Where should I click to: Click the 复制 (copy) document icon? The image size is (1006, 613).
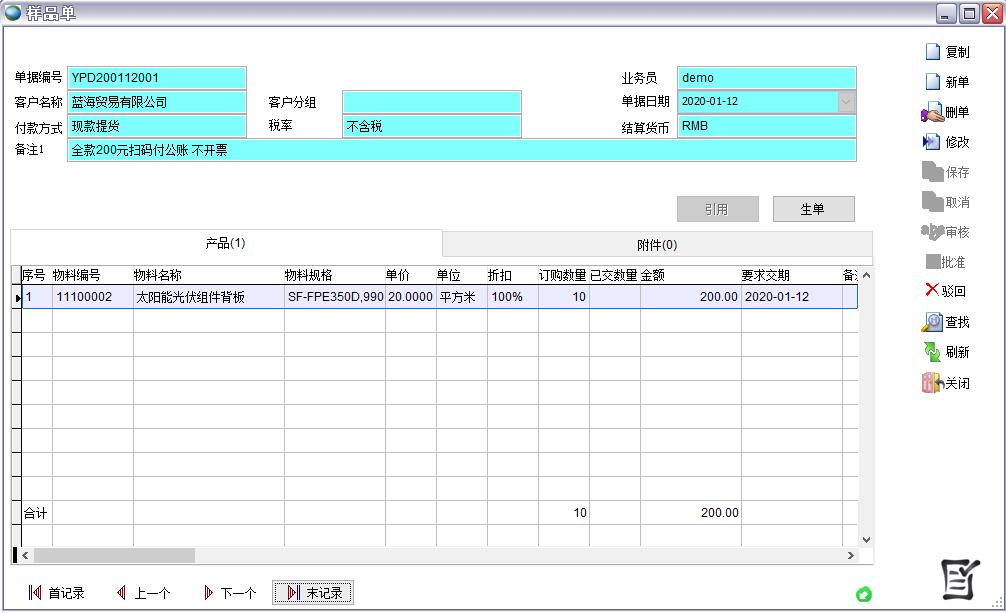coord(932,52)
